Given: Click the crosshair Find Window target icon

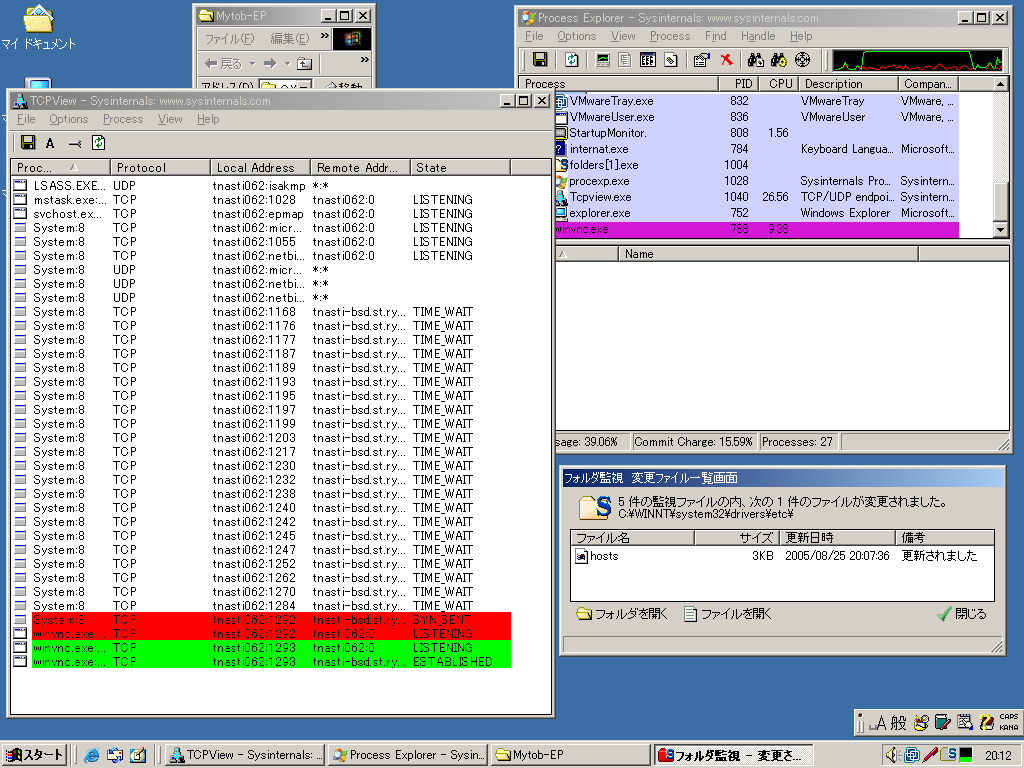Looking at the screenshot, I should 802,60.
